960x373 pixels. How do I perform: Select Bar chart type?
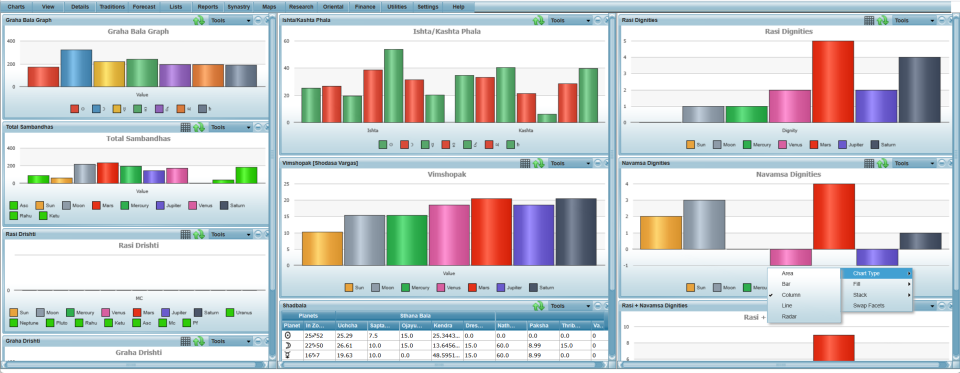pos(803,284)
